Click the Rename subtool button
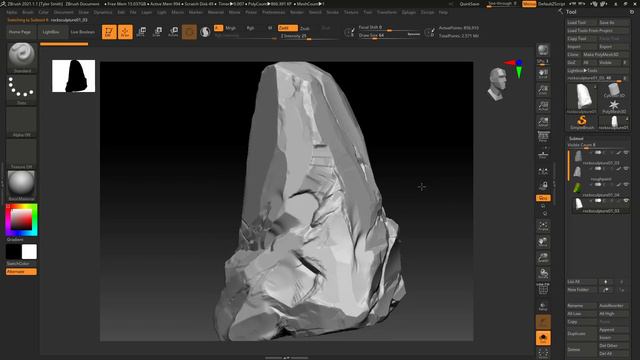 (582, 306)
